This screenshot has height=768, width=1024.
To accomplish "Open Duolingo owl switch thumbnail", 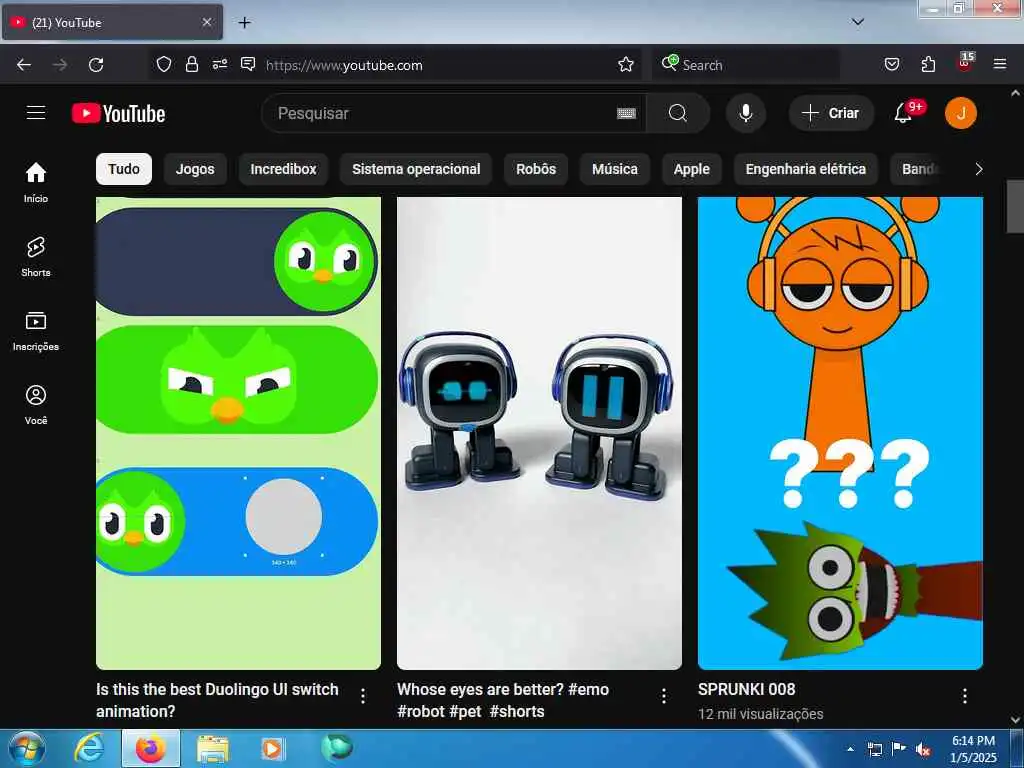I will pos(238,433).
